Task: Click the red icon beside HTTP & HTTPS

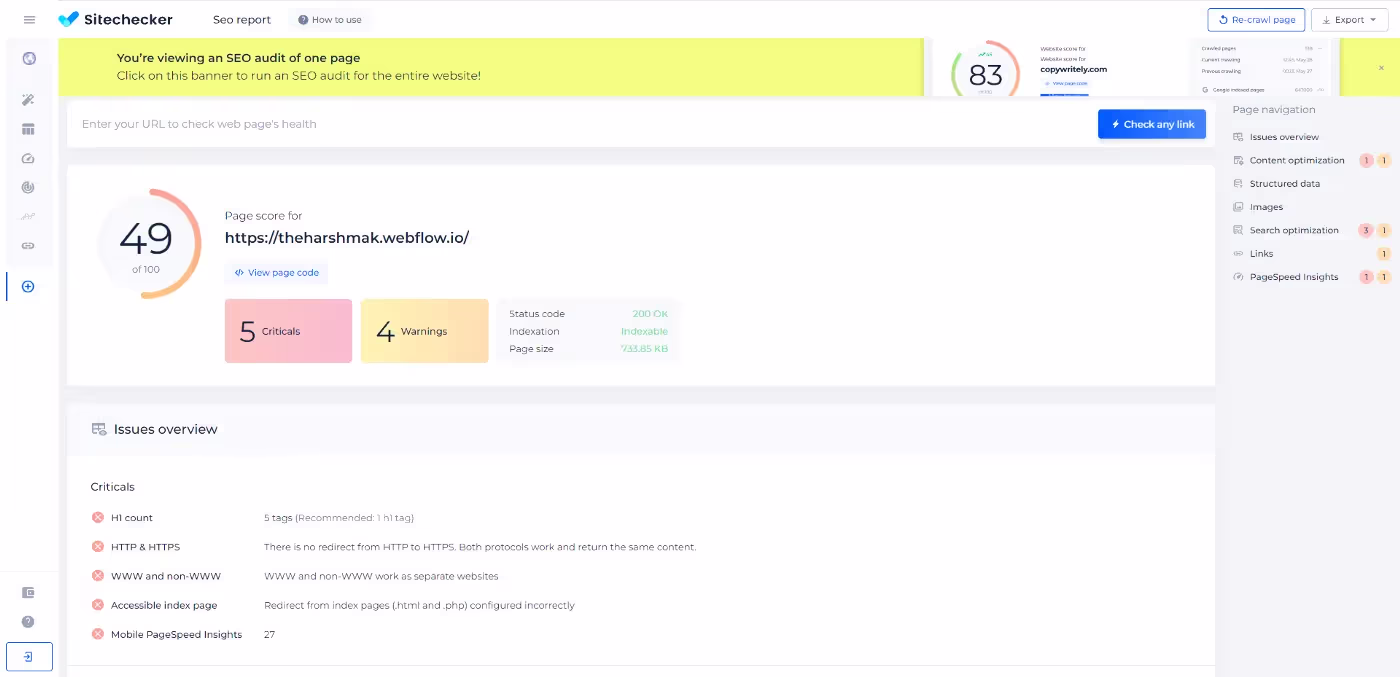Action: pyautogui.click(x=98, y=546)
